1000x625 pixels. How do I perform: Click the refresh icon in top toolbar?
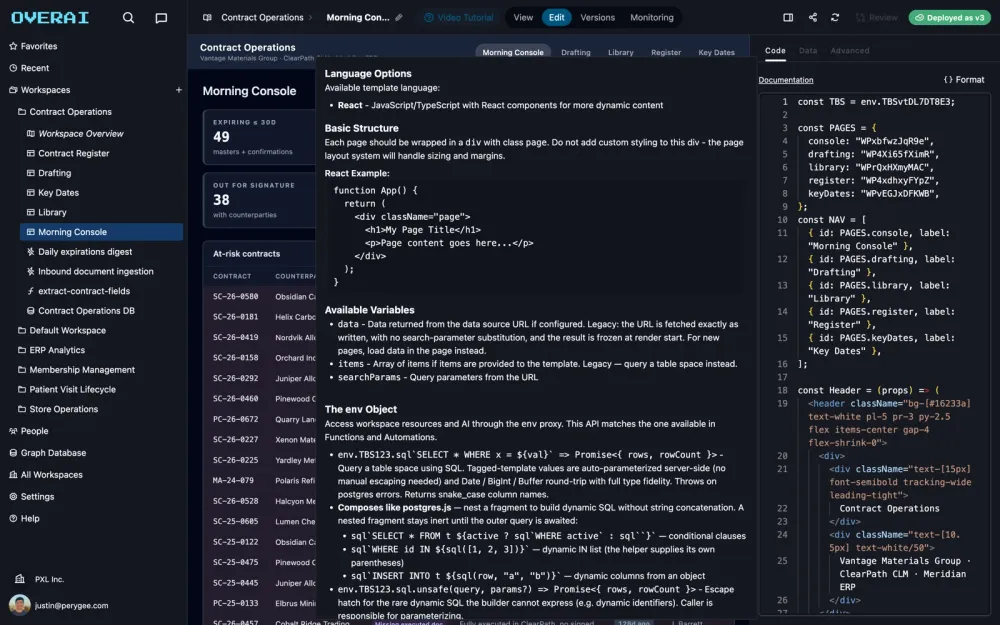835,18
